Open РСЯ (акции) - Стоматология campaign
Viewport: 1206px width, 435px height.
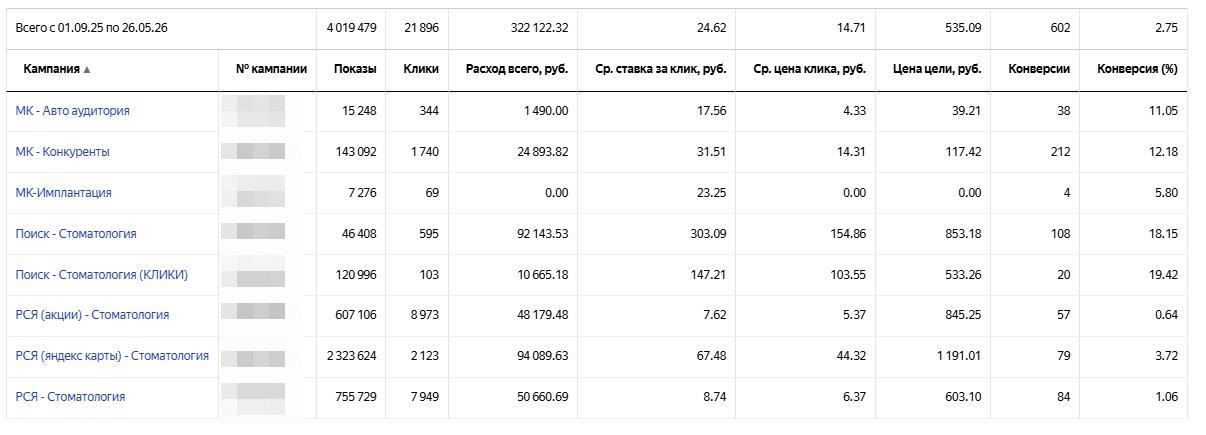coord(92,315)
